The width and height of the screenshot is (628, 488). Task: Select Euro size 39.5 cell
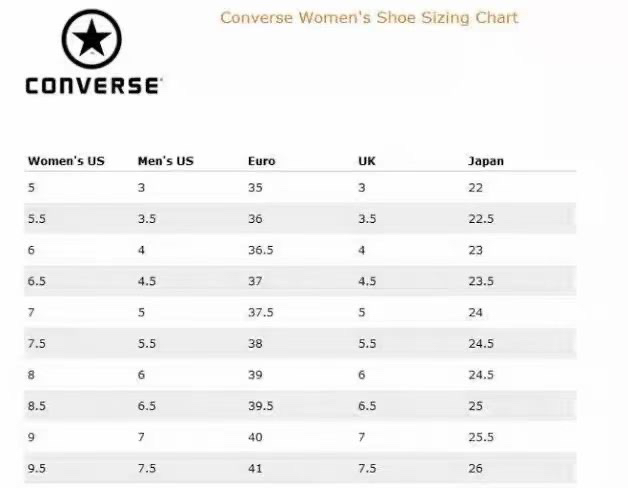coord(261,407)
